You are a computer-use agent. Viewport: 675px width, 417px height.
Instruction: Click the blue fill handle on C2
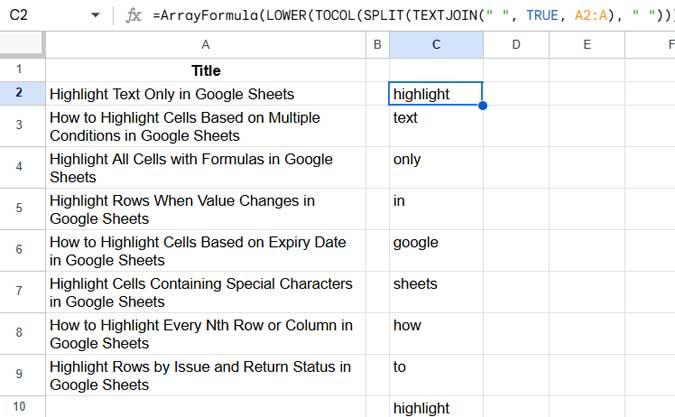[x=483, y=105]
